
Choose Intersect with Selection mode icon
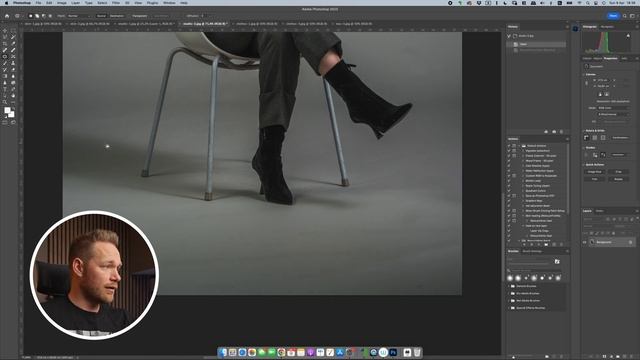50,16
